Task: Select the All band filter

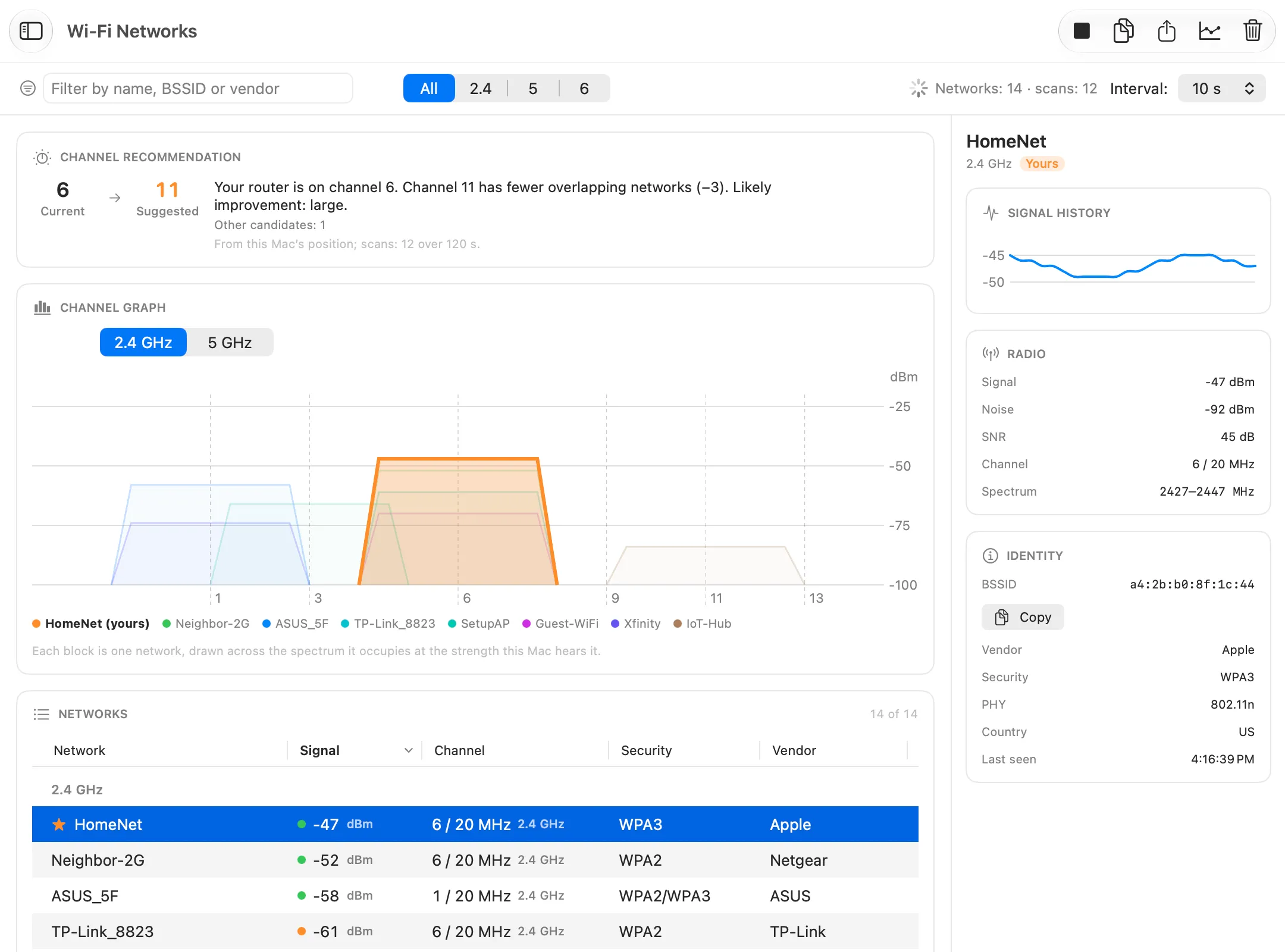Action: pyautogui.click(x=429, y=89)
